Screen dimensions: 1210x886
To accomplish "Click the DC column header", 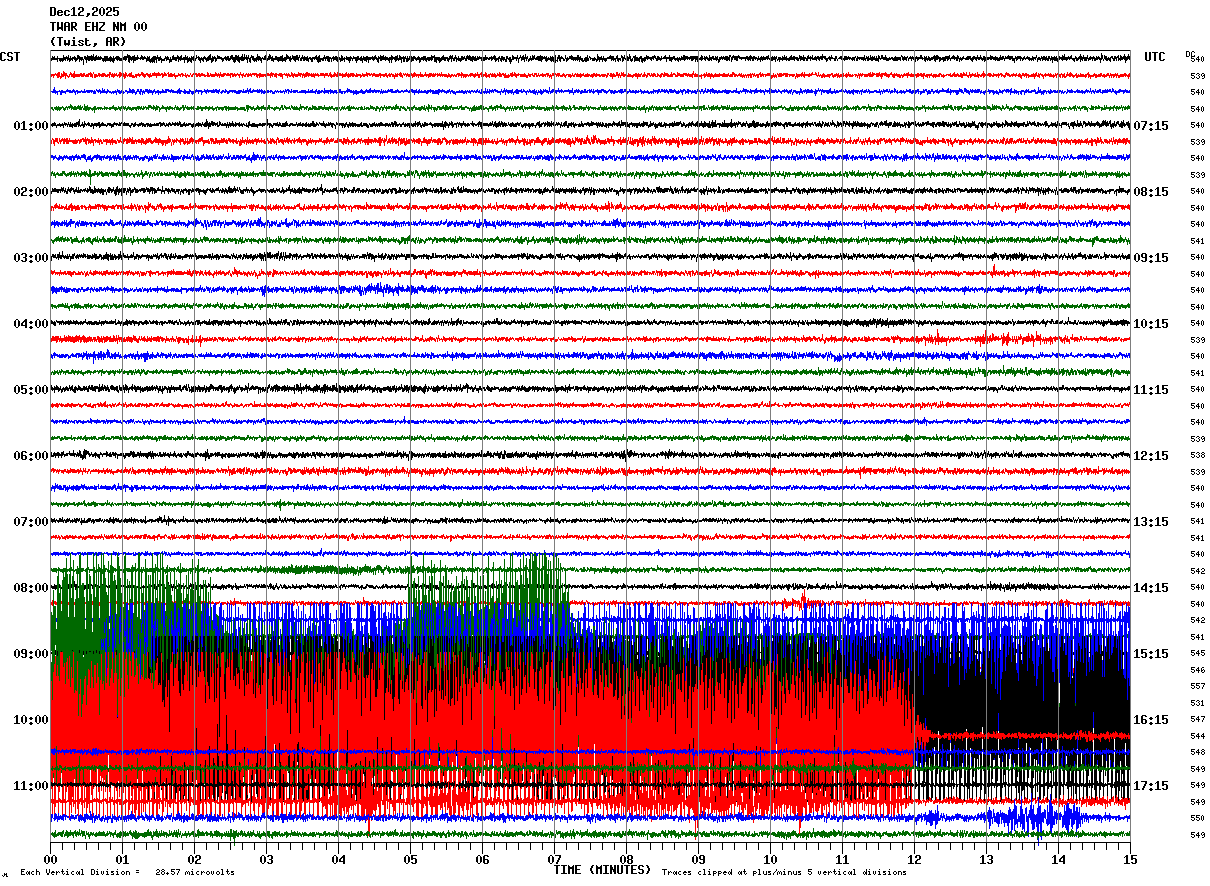I will tap(1190, 55).
